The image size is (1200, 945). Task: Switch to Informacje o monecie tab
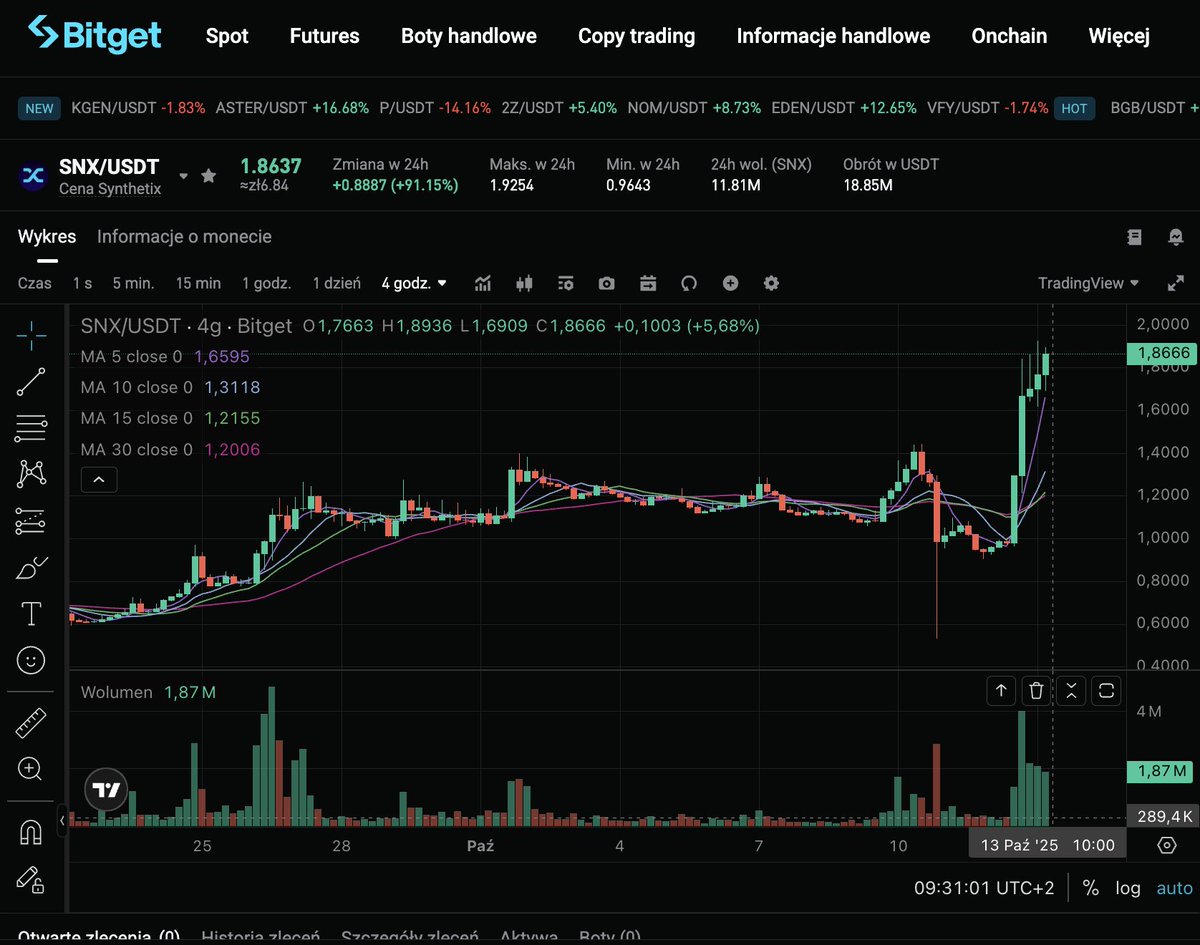point(184,237)
